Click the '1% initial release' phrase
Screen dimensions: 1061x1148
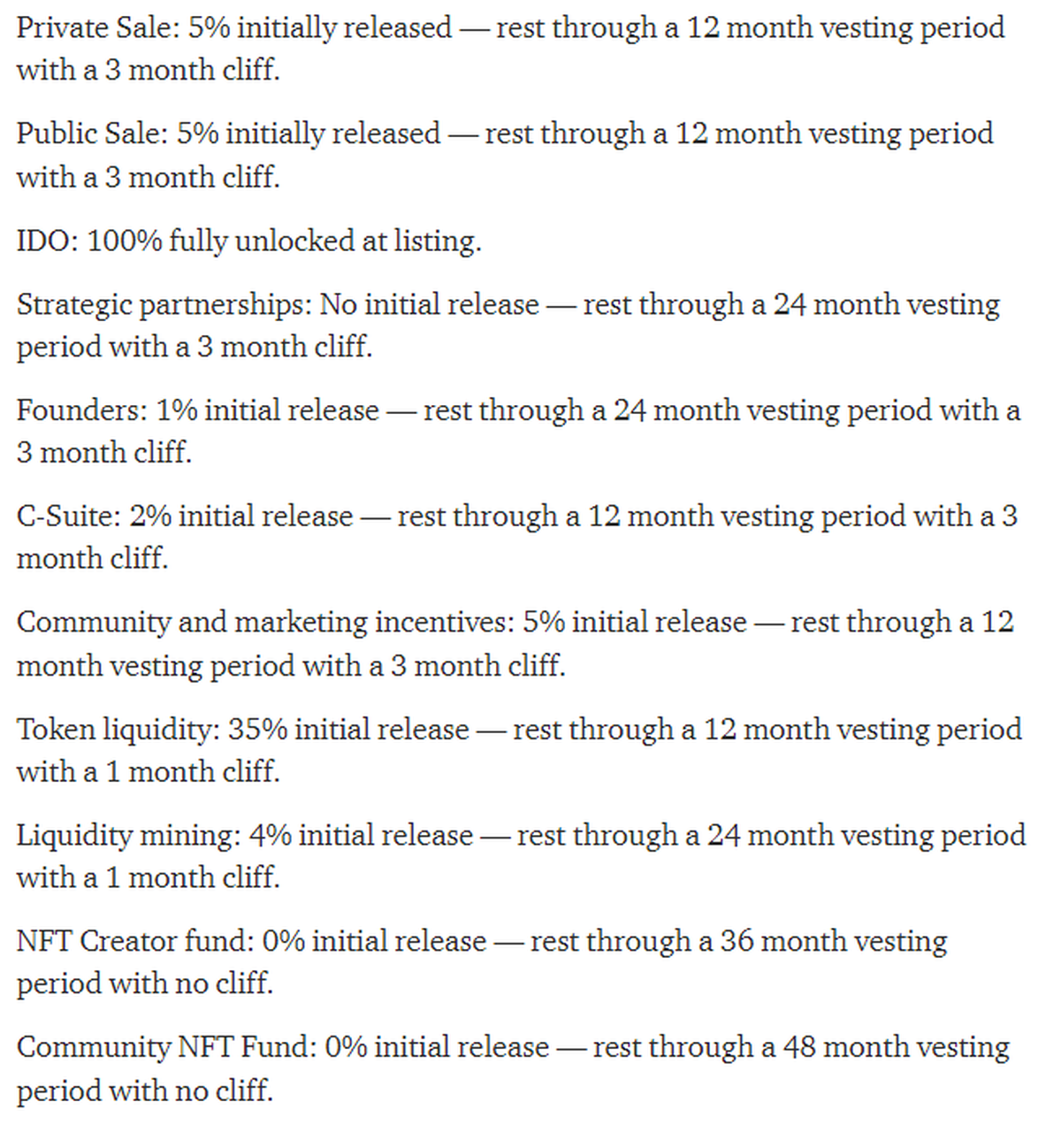tap(267, 410)
